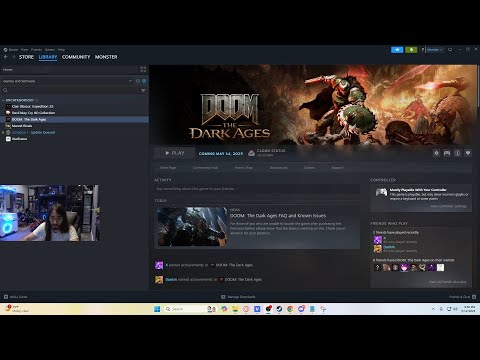Image resolution: width=480 pixels, height=360 pixels.
Task: Open the Points Shop link
Action: pyautogui.click(x=244, y=168)
